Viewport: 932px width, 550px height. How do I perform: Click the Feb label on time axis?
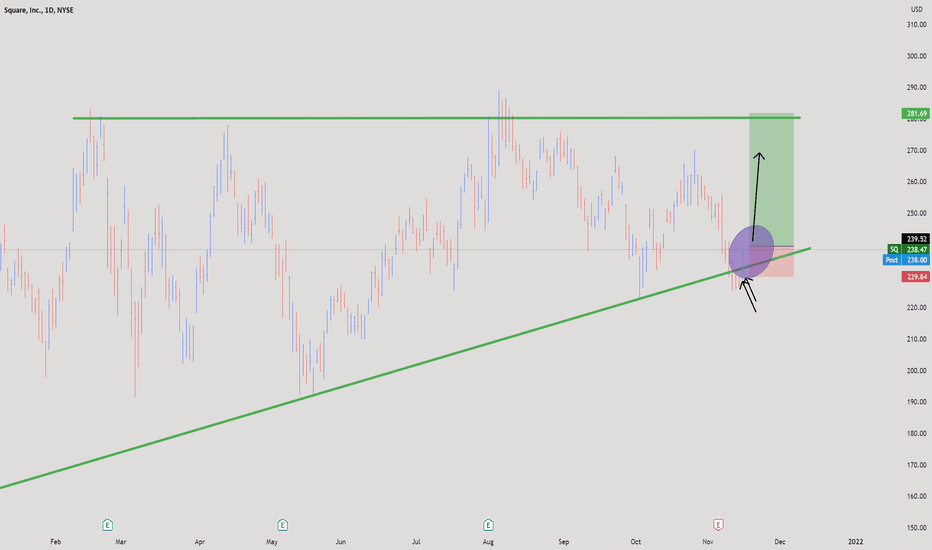[55, 542]
